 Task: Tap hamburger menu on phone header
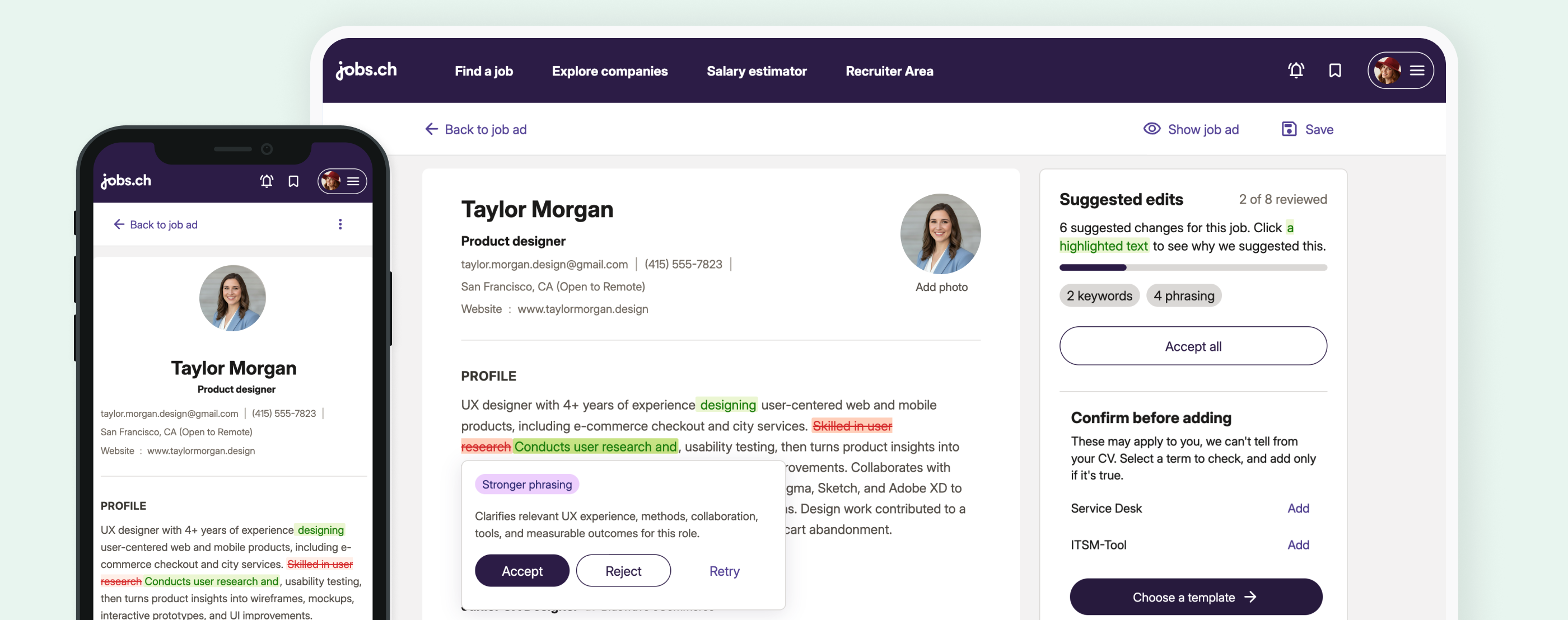pyautogui.click(x=353, y=181)
